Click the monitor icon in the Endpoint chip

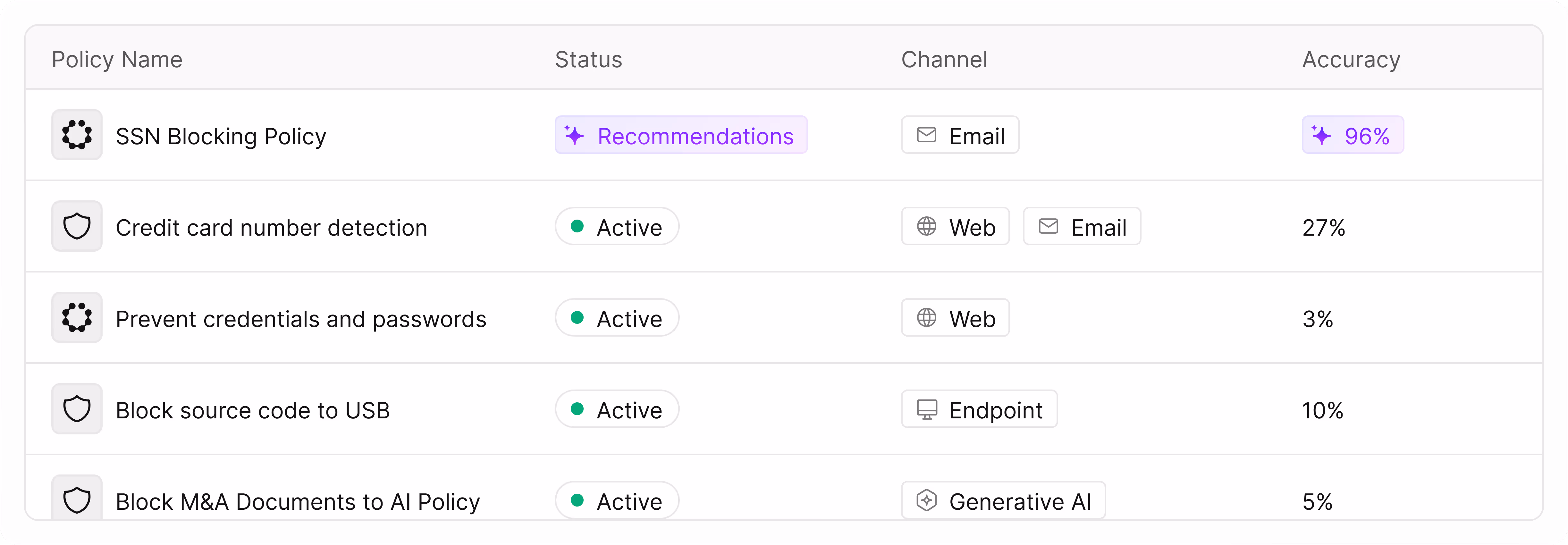(x=926, y=409)
